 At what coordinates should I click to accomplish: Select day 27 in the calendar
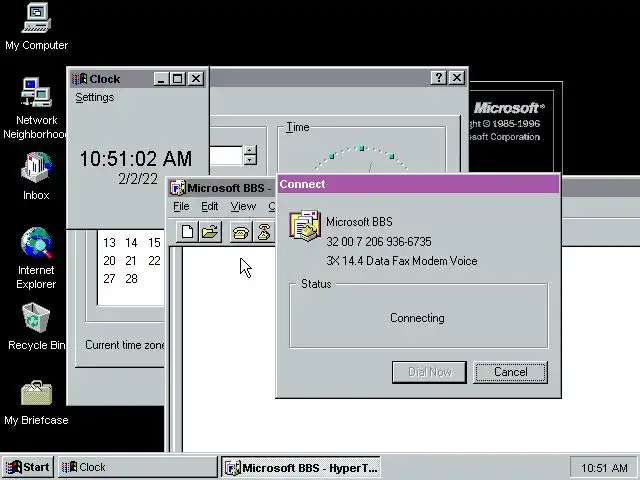(x=109, y=279)
